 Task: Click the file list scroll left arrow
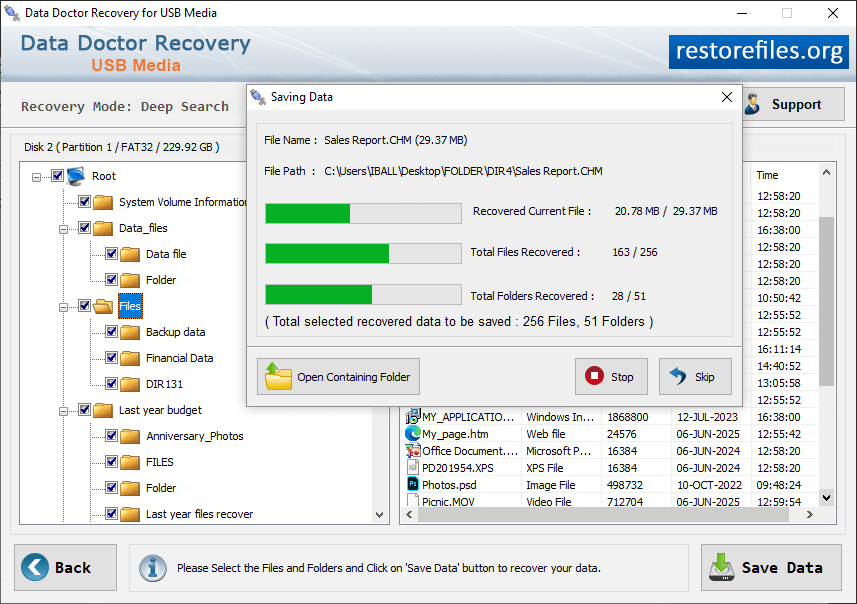pos(409,515)
